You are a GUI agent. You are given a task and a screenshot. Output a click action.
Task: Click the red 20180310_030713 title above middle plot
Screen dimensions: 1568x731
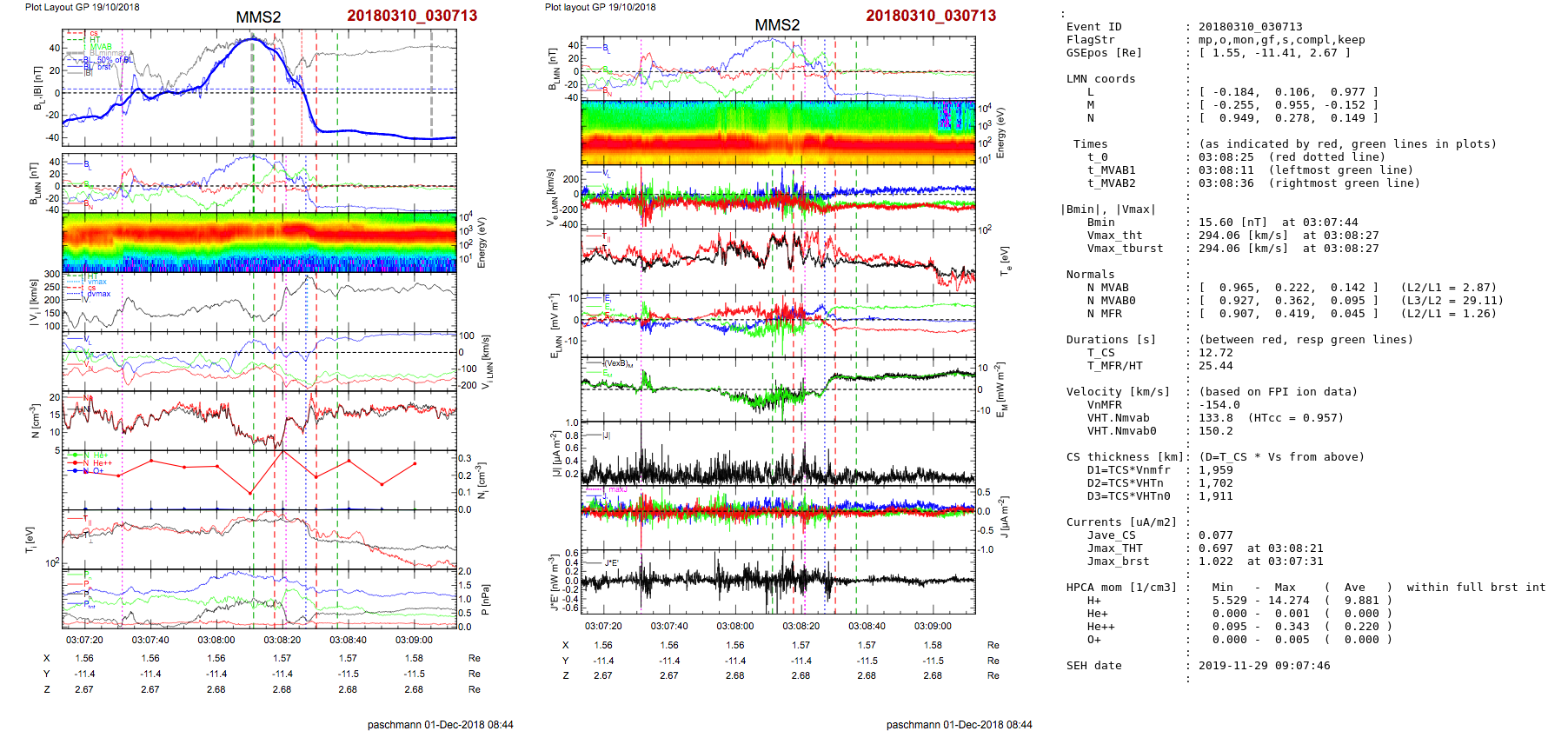point(931,16)
